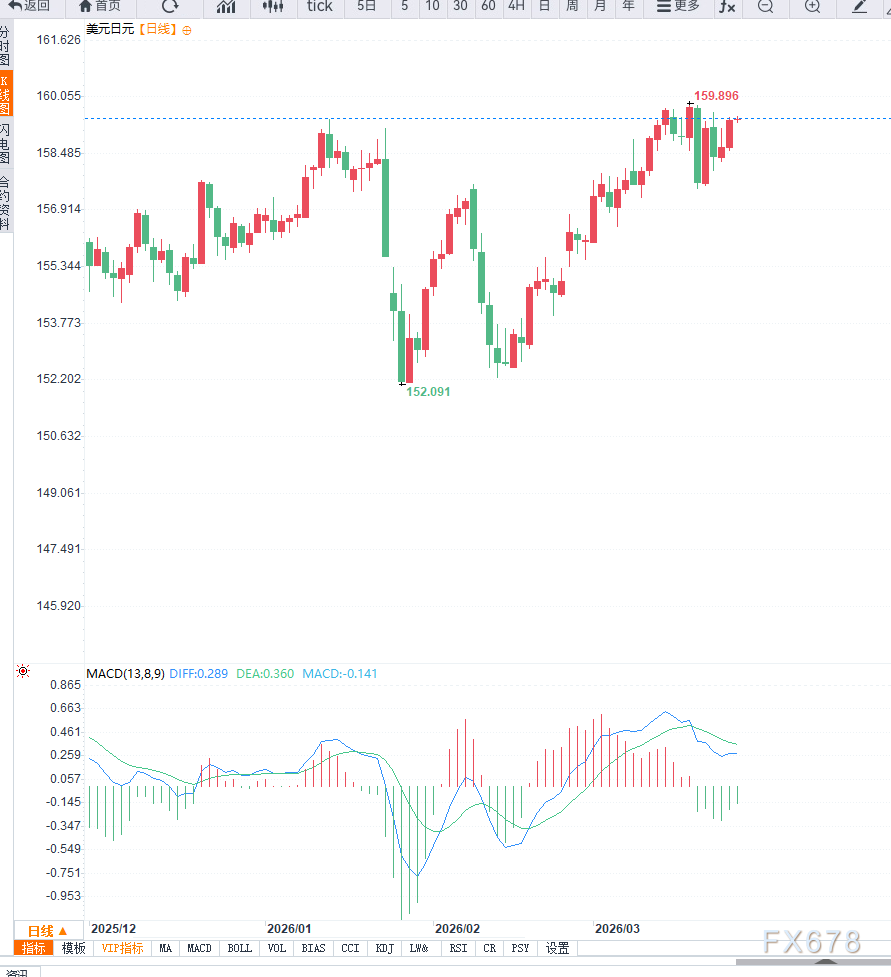Open the 日线 period dropdown at bottom
The height and width of the screenshot is (977, 891).
point(47,930)
